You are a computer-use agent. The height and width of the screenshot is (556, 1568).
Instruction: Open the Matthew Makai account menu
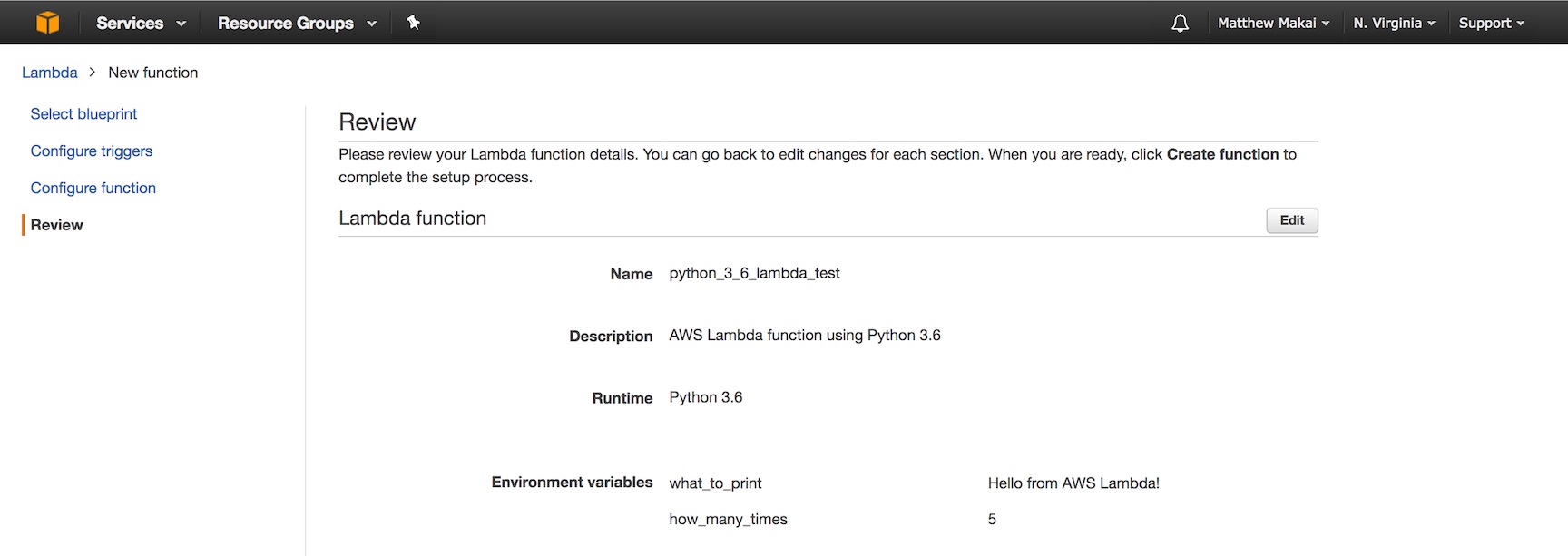click(x=1272, y=24)
